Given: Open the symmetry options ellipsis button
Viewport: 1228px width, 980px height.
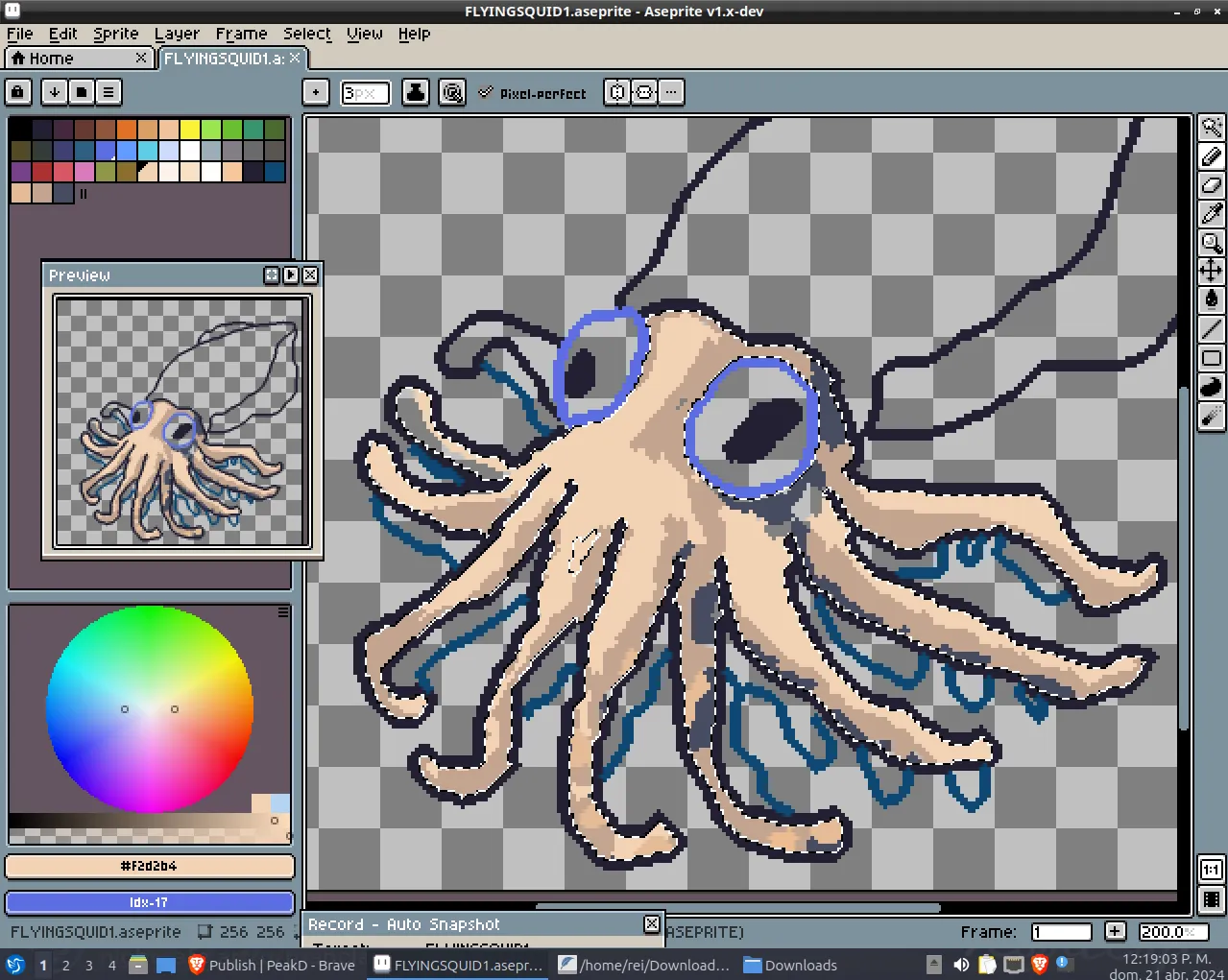Looking at the screenshot, I should pos(671,92).
